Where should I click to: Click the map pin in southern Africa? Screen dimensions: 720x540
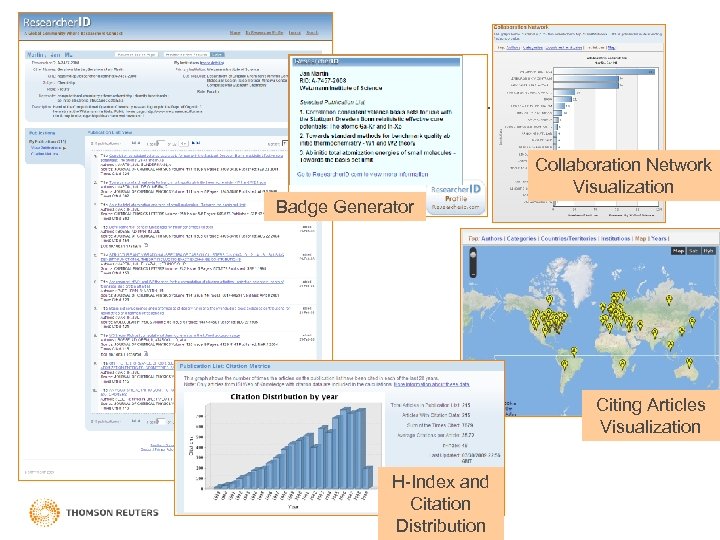[623, 364]
